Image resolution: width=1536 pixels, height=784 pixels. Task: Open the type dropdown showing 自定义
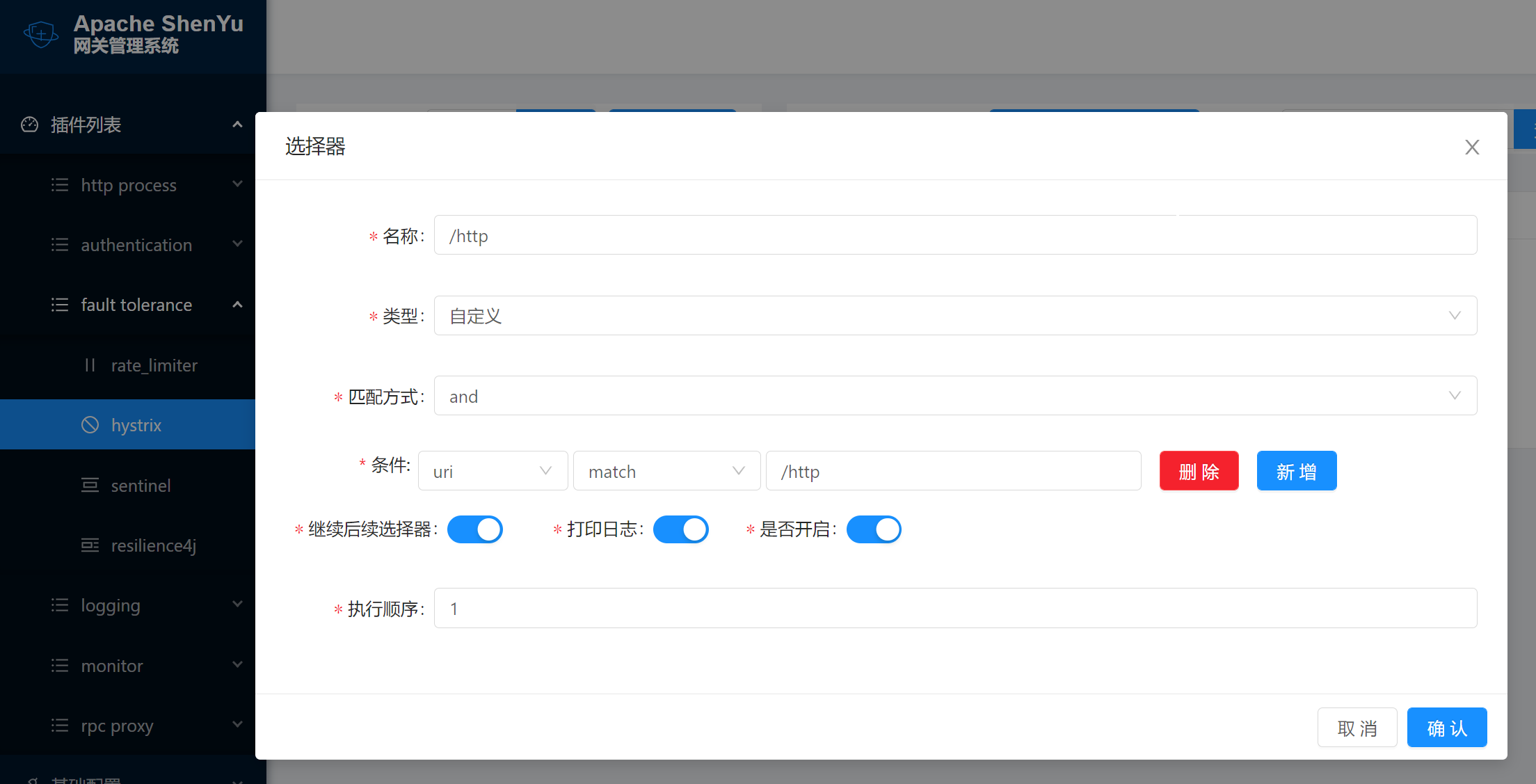pyautogui.click(x=954, y=316)
